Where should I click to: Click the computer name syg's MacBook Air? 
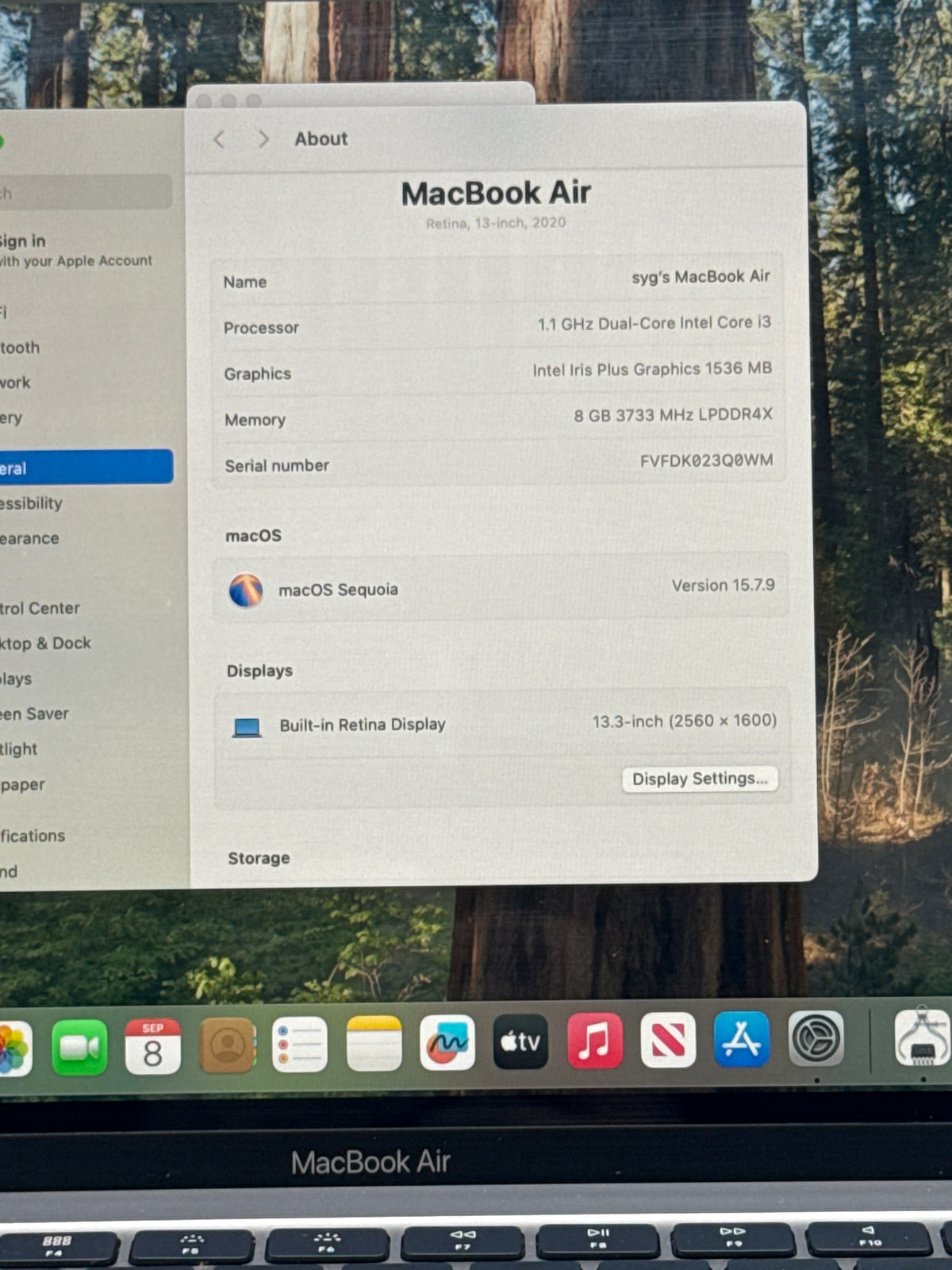(701, 276)
